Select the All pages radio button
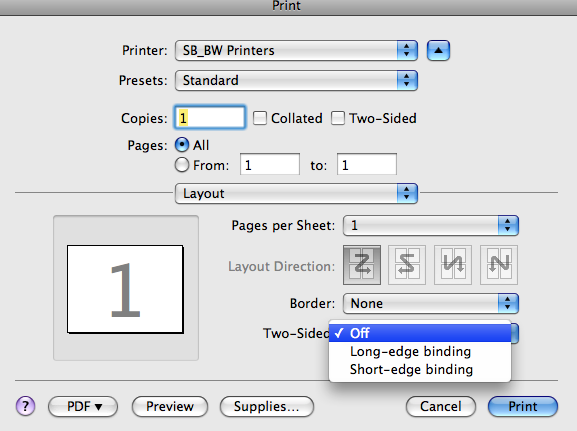577x431 pixels. (x=182, y=145)
